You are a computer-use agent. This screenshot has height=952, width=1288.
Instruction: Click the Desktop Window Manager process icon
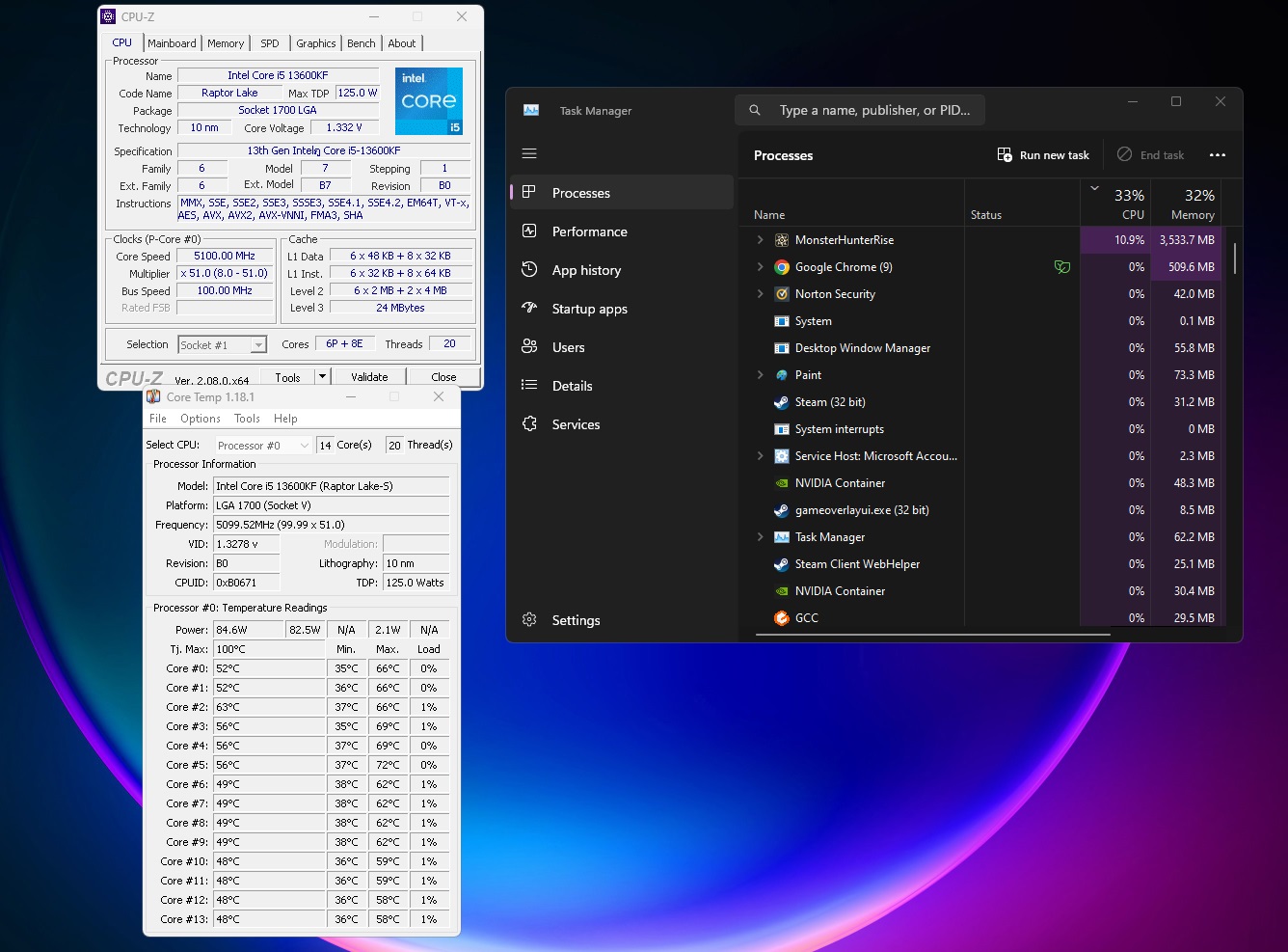point(782,348)
